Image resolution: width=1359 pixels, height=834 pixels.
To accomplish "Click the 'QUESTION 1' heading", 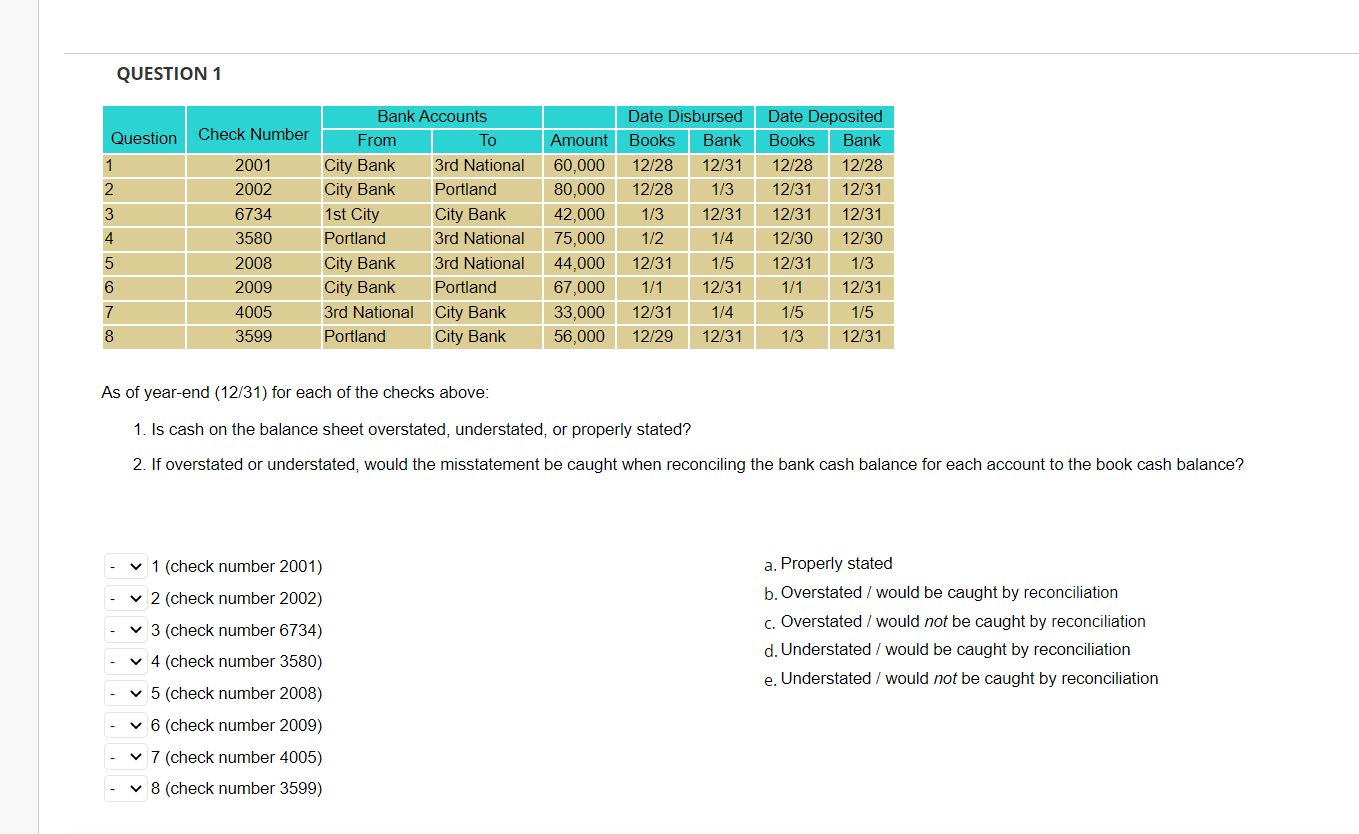I will pyautogui.click(x=169, y=74).
